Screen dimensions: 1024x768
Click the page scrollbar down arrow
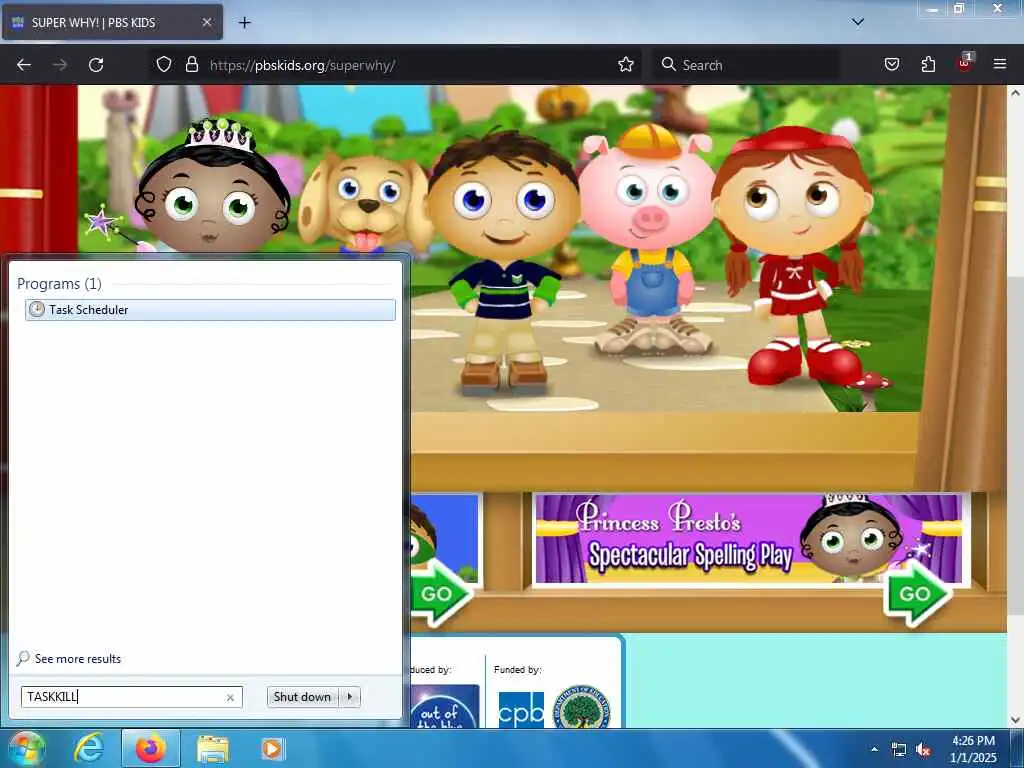coord(1015,720)
